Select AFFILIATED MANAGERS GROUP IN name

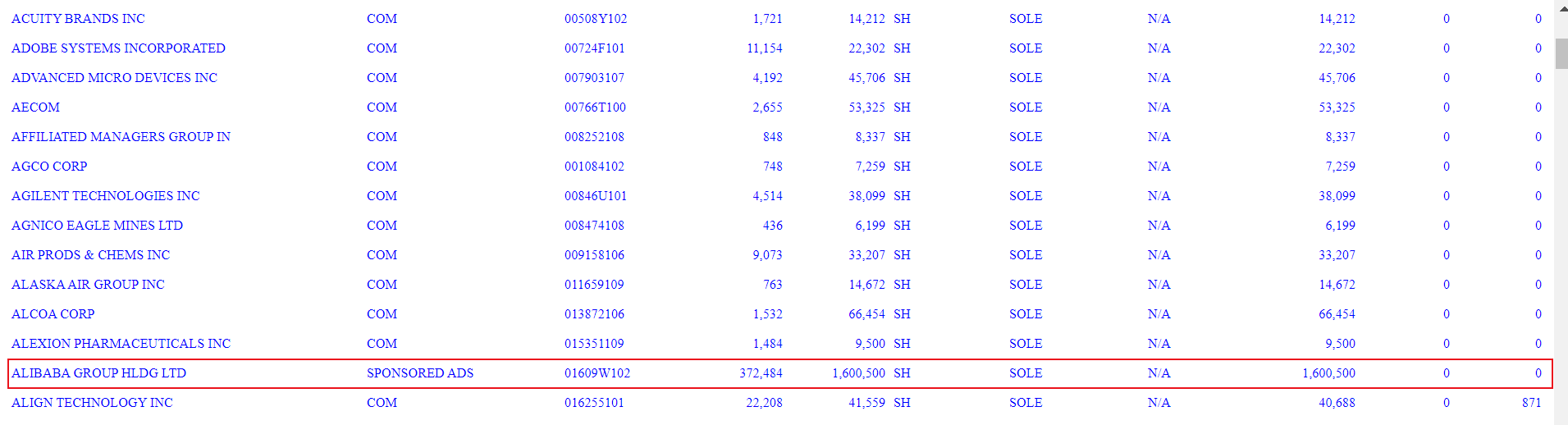[121, 137]
